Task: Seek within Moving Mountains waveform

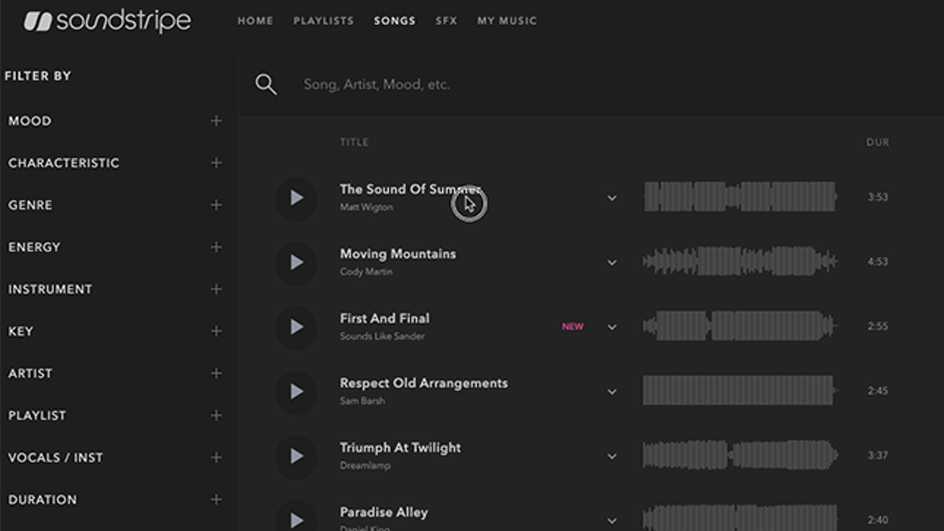Action: pos(740,261)
